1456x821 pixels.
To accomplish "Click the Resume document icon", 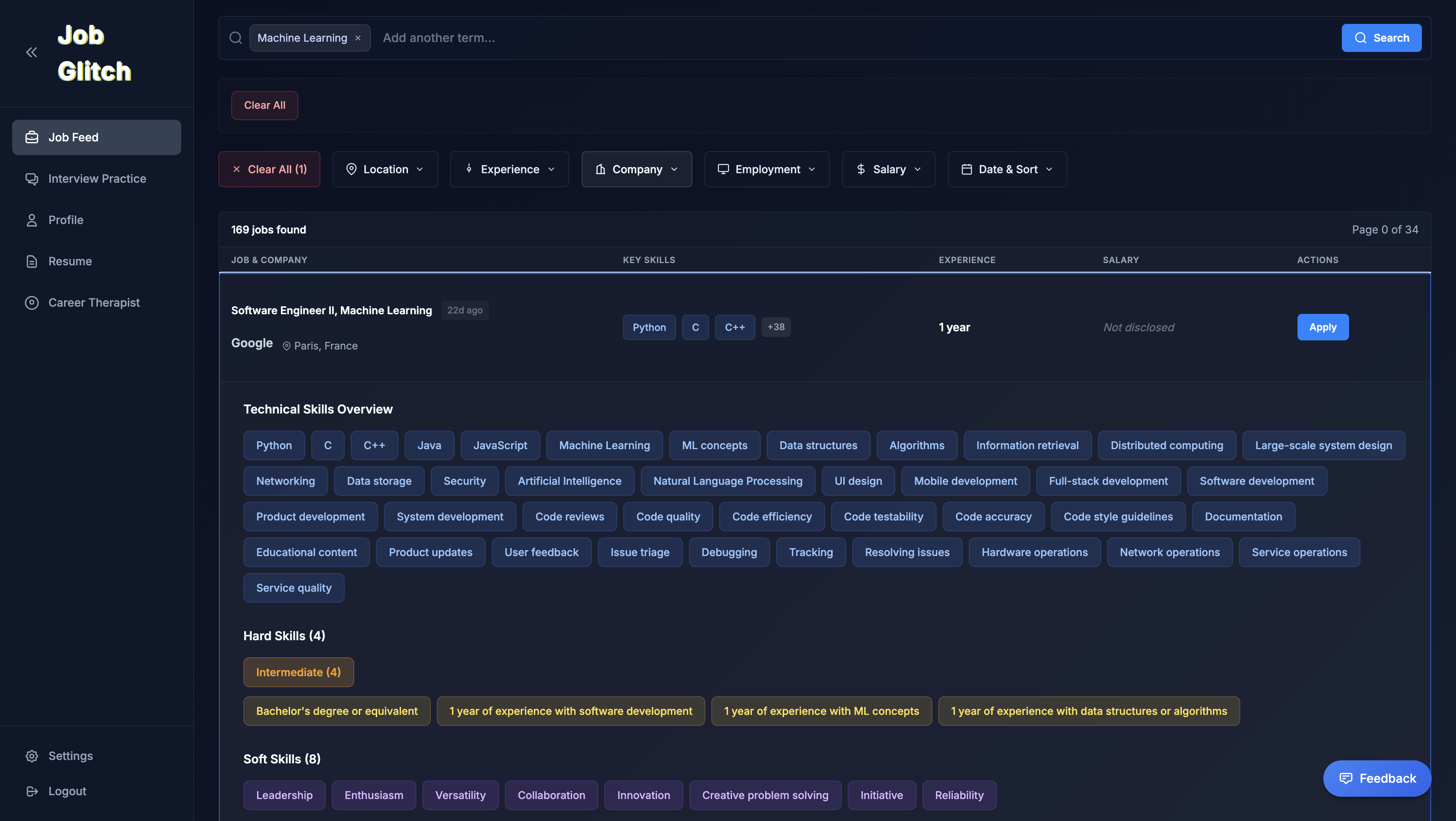I will (x=31, y=261).
